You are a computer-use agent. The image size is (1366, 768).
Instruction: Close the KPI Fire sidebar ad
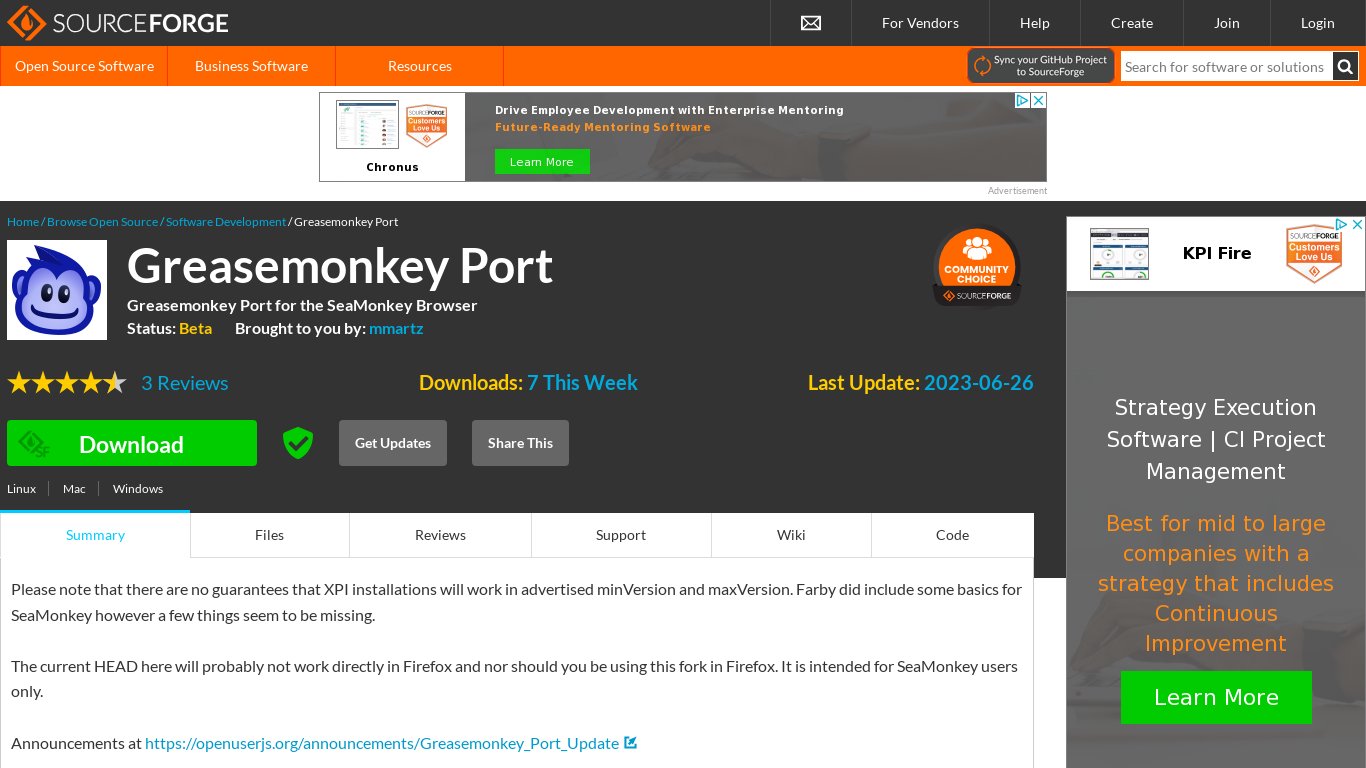coord(1357,225)
